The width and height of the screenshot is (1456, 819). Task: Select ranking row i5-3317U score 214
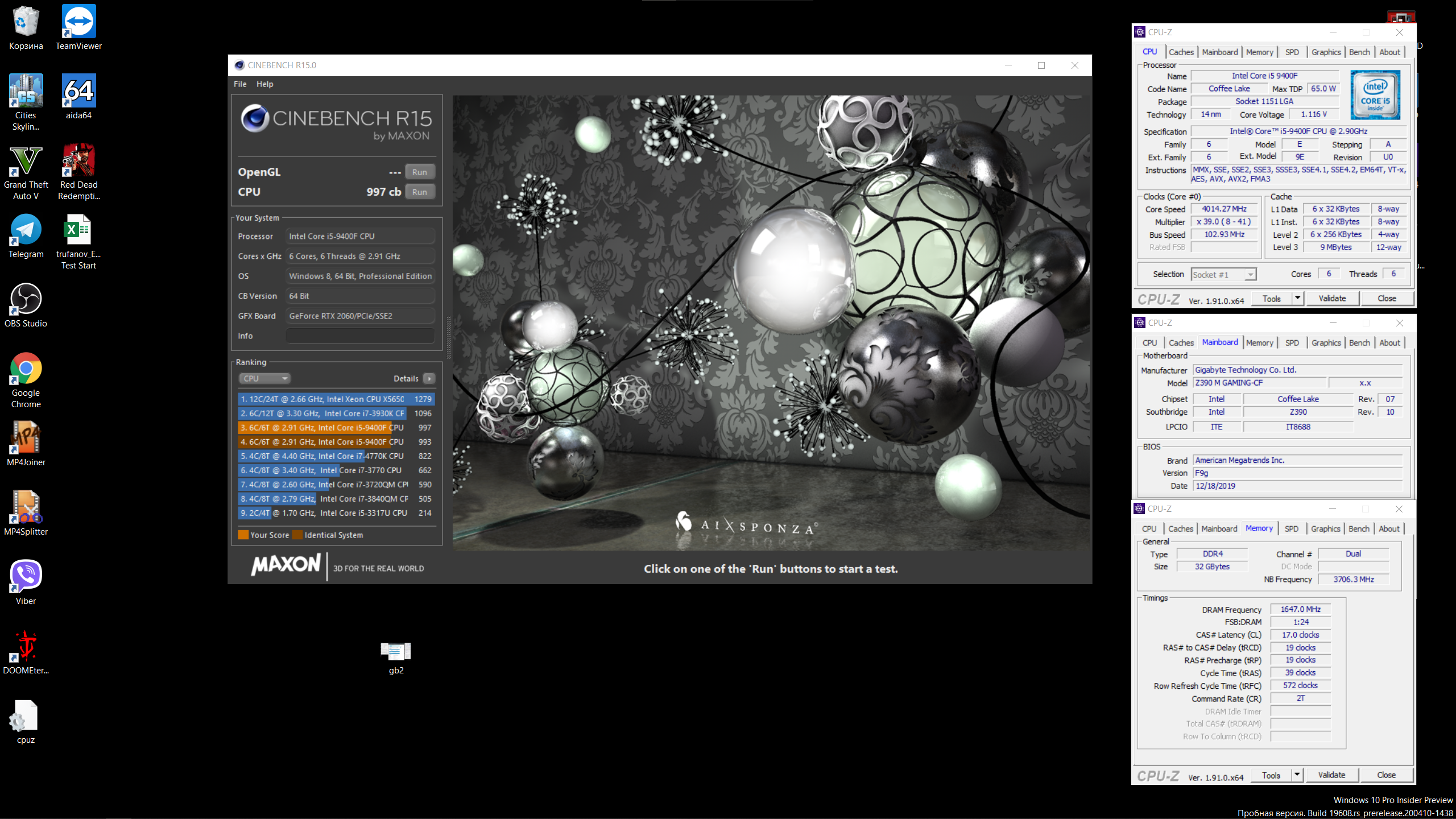pyautogui.click(x=336, y=513)
